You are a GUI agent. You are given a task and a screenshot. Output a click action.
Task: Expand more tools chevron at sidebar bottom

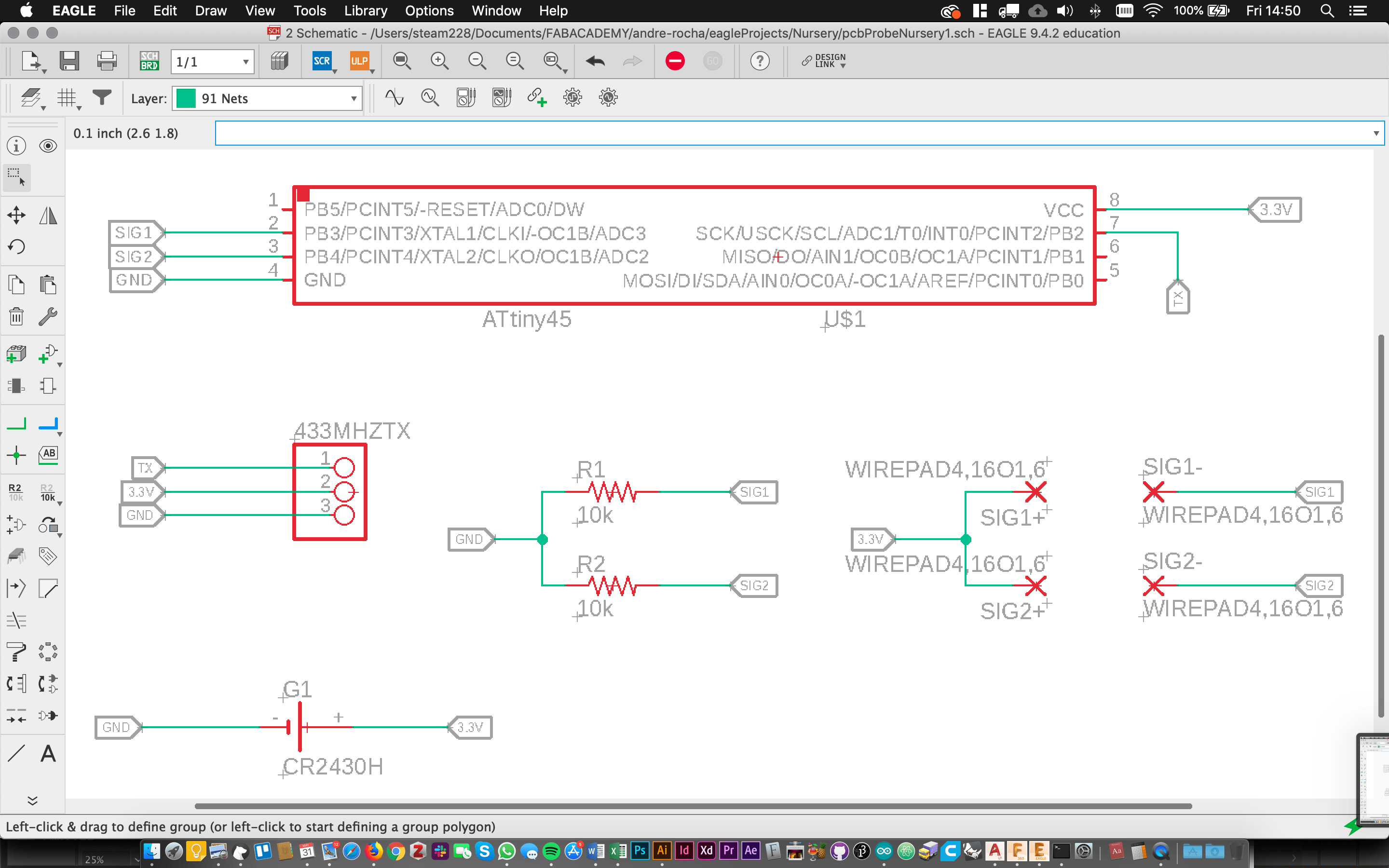point(33,800)
